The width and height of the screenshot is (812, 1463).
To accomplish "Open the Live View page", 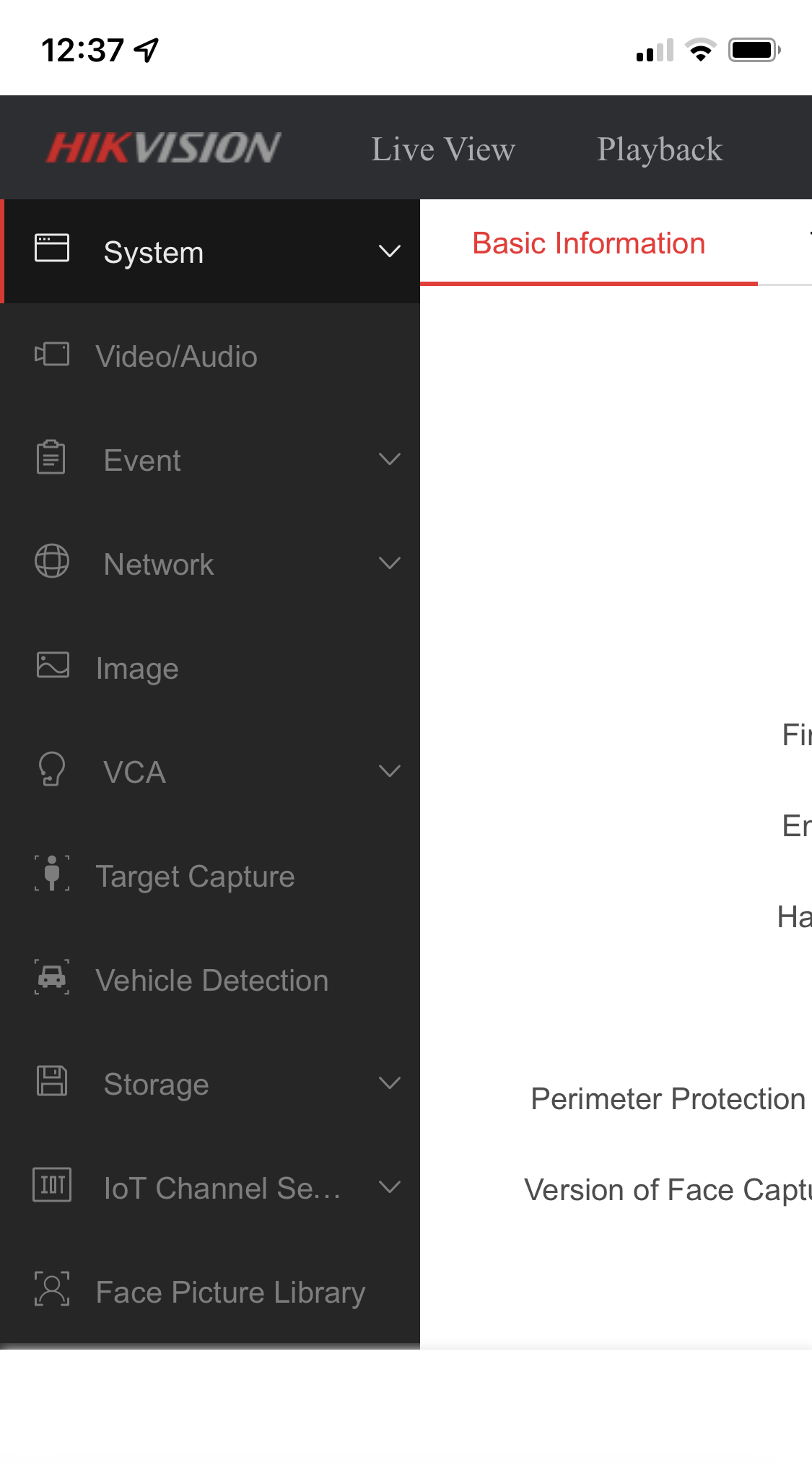I will [x=443, y=149].
